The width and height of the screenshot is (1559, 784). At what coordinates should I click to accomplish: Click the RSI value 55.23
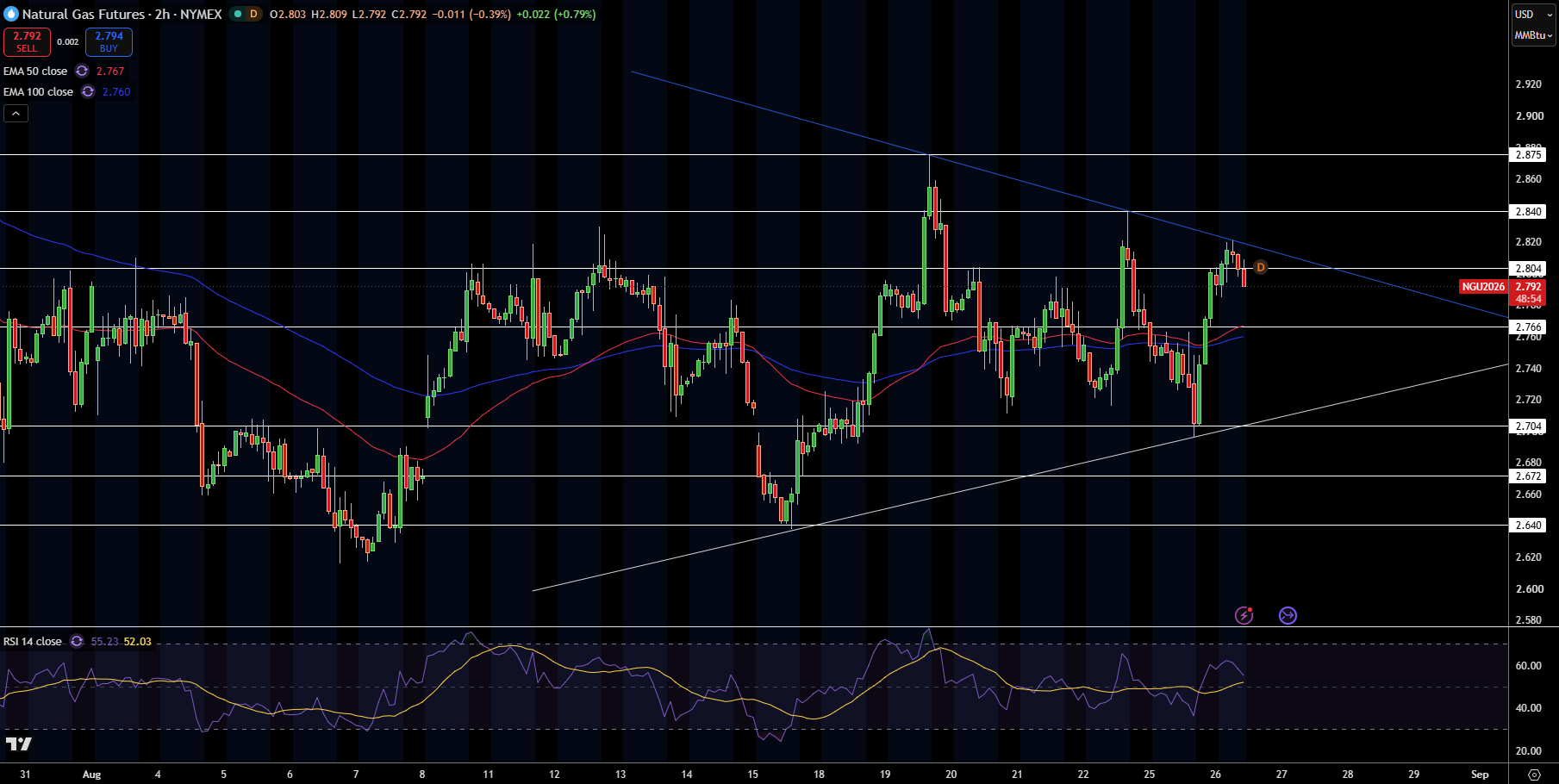point(104,641)
